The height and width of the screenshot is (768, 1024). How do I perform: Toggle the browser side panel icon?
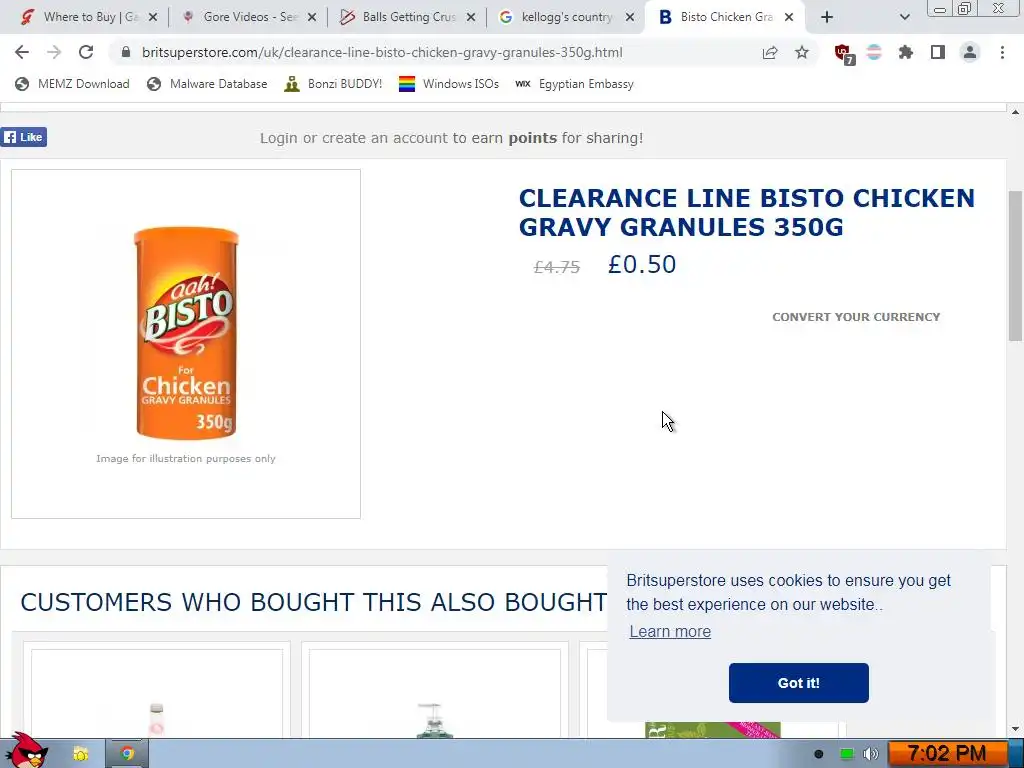click(x=938, y=52)
